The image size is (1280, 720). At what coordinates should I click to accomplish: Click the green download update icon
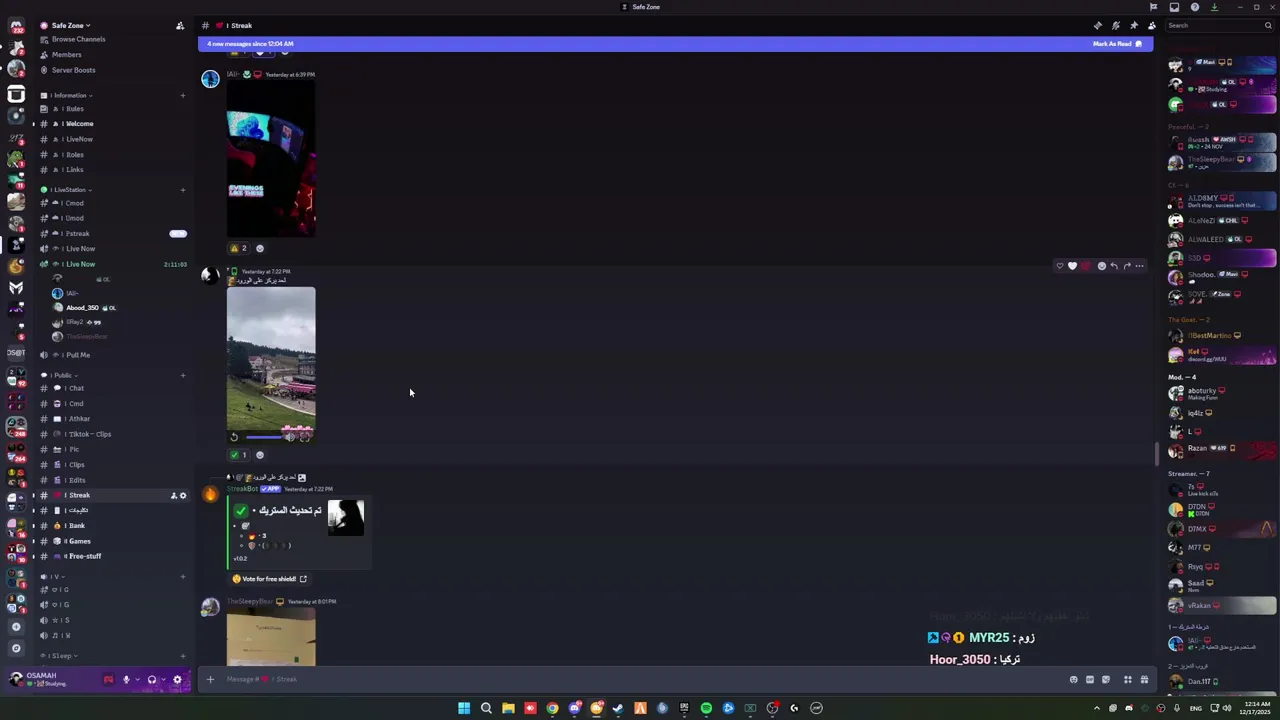[x=1214, y=7]
